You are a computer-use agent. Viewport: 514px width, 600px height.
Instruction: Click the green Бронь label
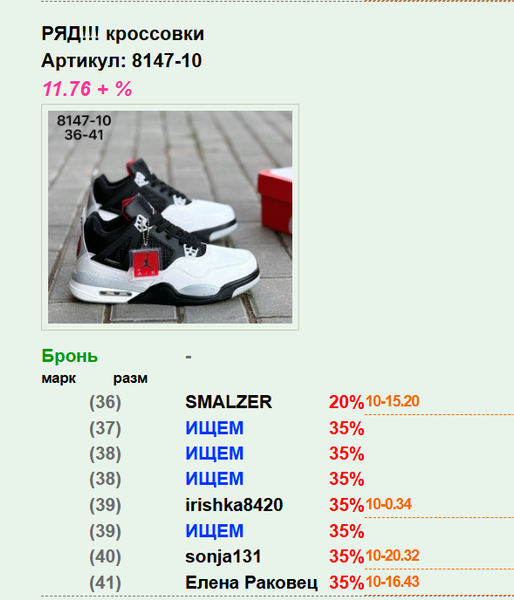click(x=70, y=356)
